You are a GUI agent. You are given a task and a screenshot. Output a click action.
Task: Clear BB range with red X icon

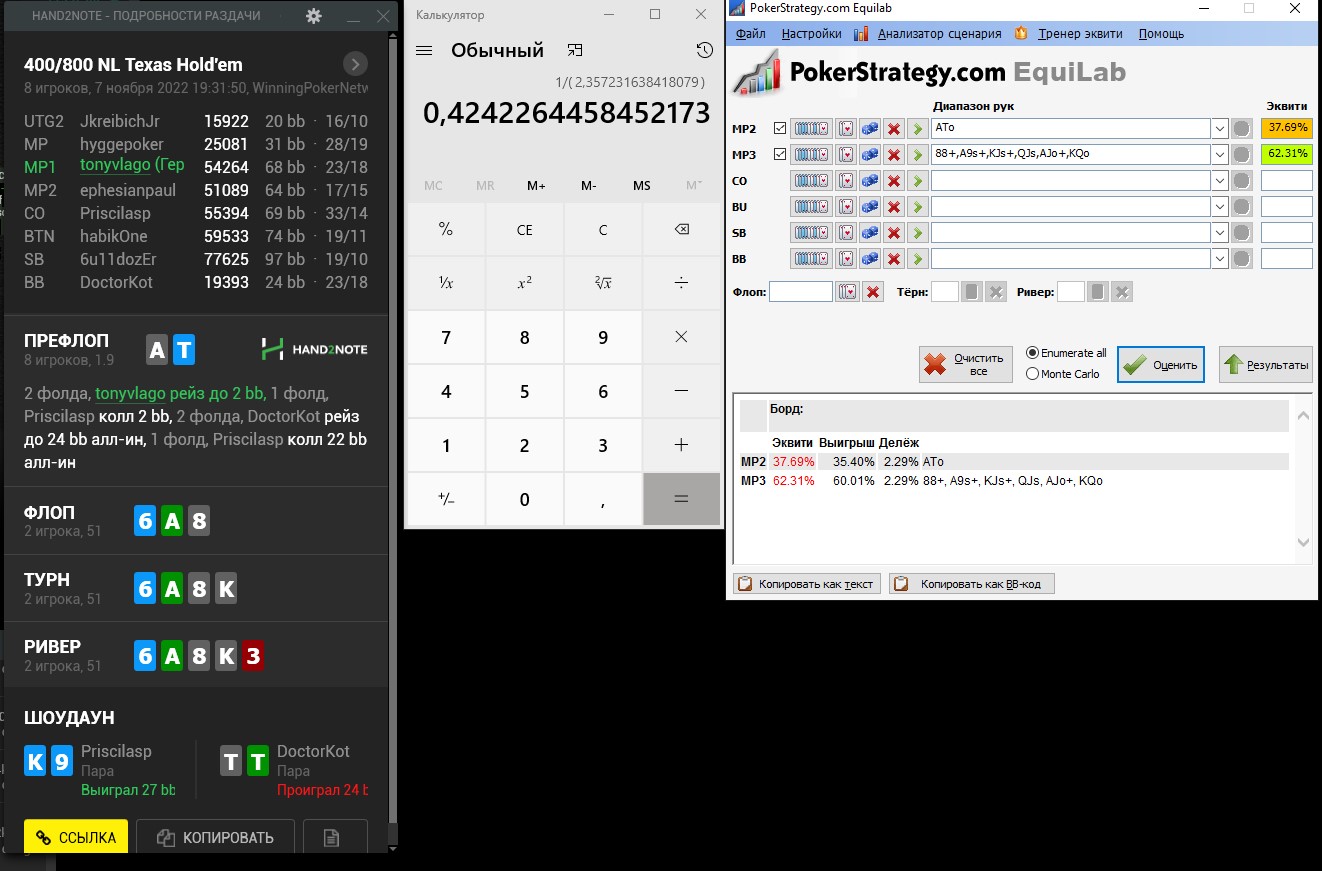tap(894, 258)
